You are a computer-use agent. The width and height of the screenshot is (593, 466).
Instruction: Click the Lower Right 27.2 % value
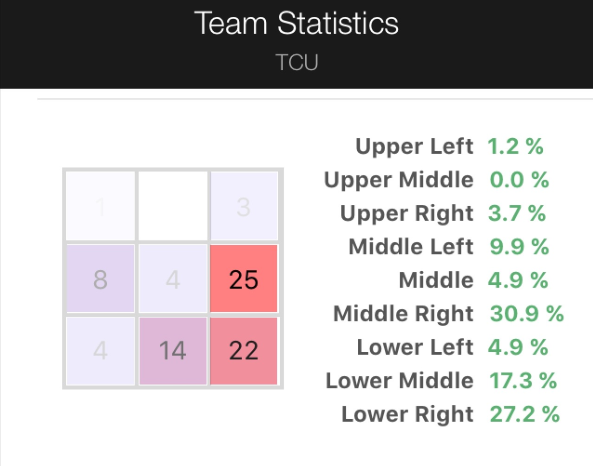click(x=524, y=414)
